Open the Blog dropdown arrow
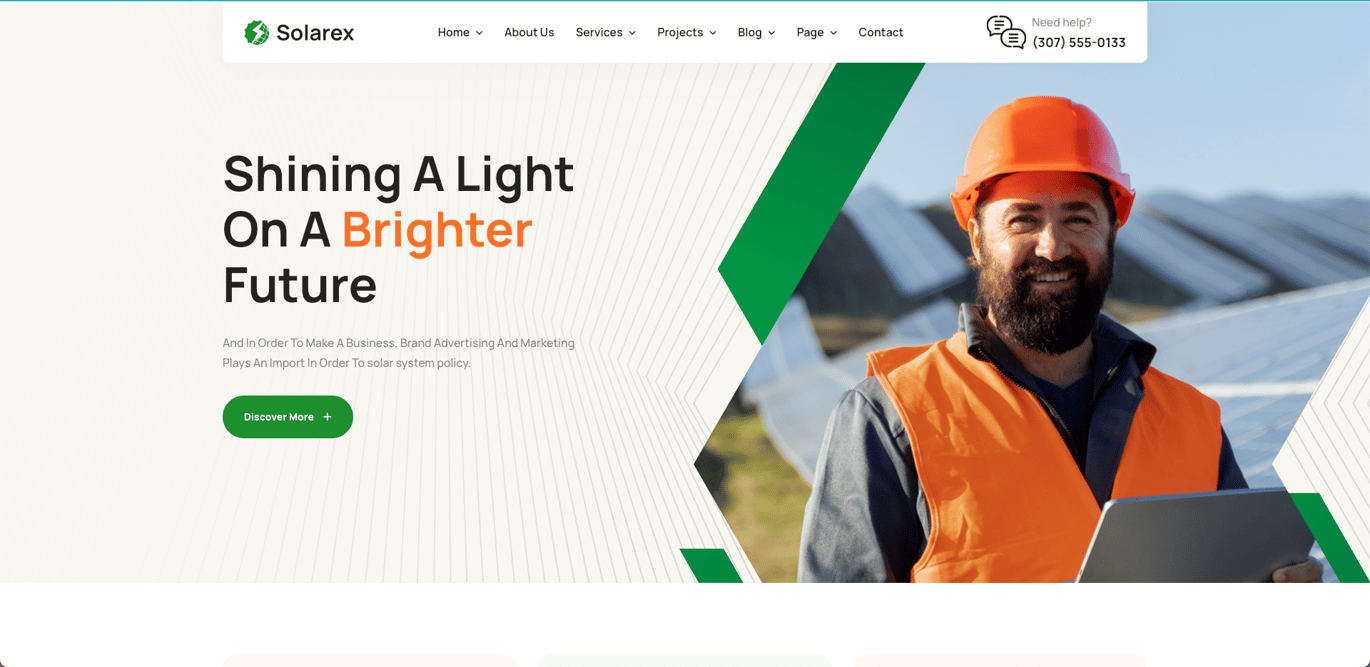 coord(771,33)
